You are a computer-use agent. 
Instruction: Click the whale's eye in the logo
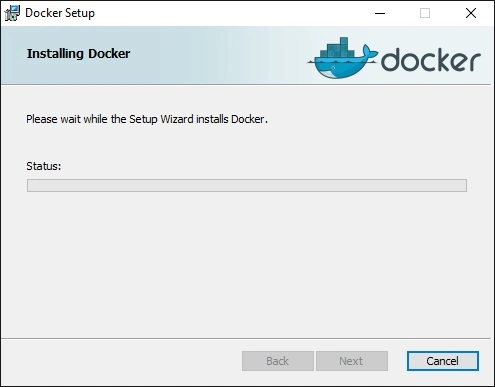[333, 68]
